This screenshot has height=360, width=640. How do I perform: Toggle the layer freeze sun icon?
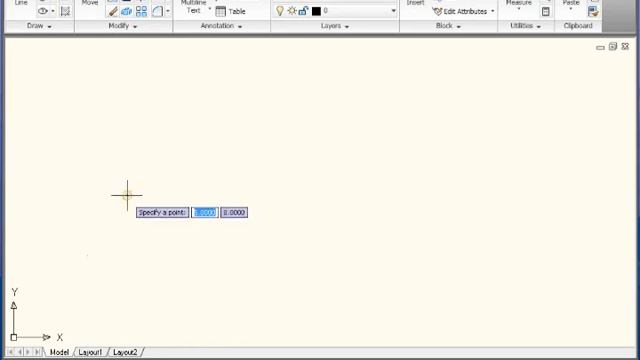[x=292, y=11]
